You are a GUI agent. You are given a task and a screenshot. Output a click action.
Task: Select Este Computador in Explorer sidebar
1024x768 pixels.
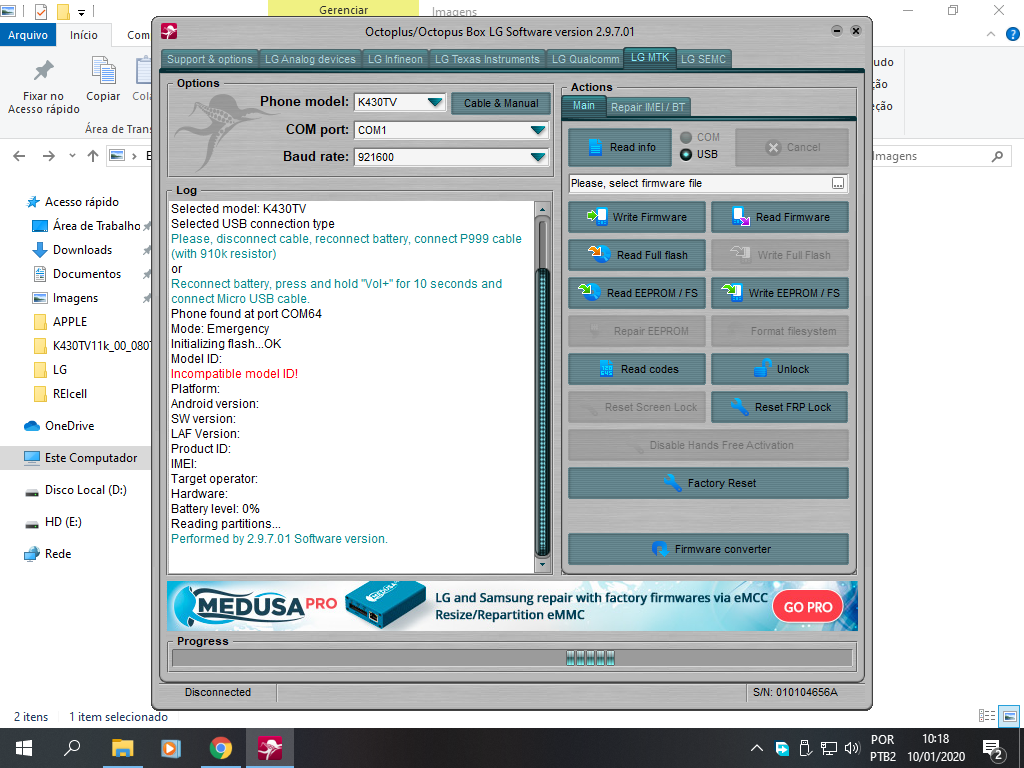pos(91,458)
